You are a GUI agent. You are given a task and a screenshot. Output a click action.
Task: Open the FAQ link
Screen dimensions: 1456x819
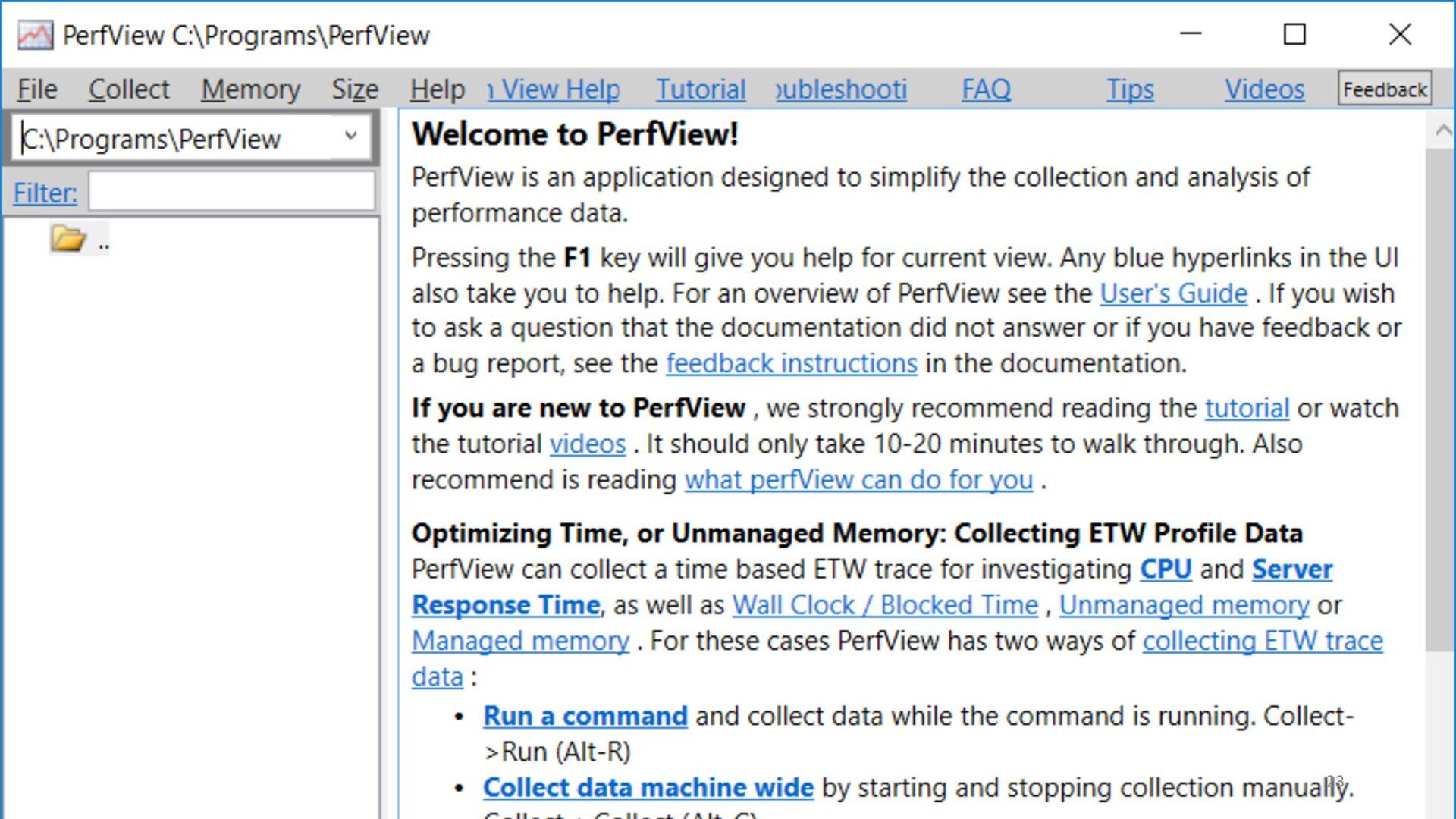tap(986, 89)
